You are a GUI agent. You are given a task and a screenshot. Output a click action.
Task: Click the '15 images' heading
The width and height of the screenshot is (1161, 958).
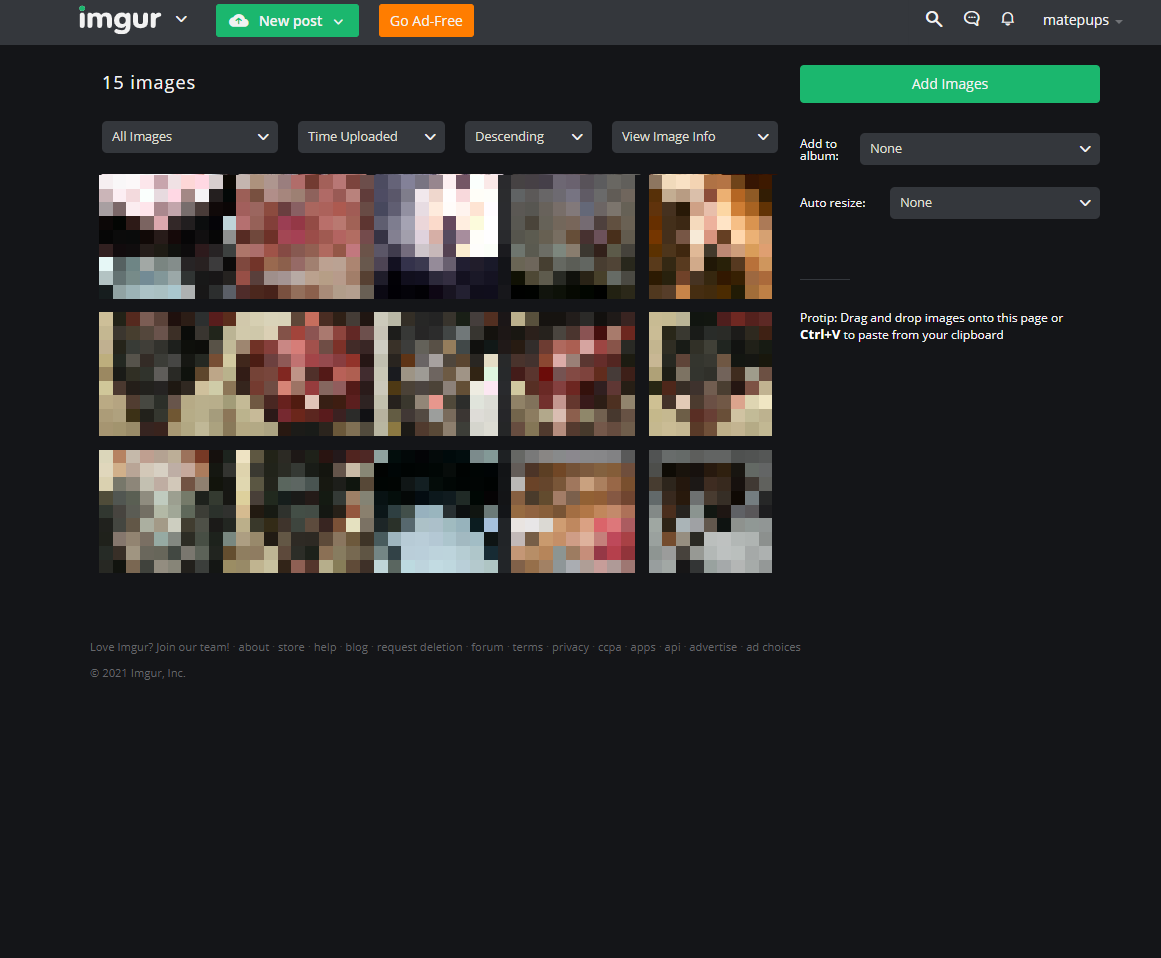[x=149, y=83]
